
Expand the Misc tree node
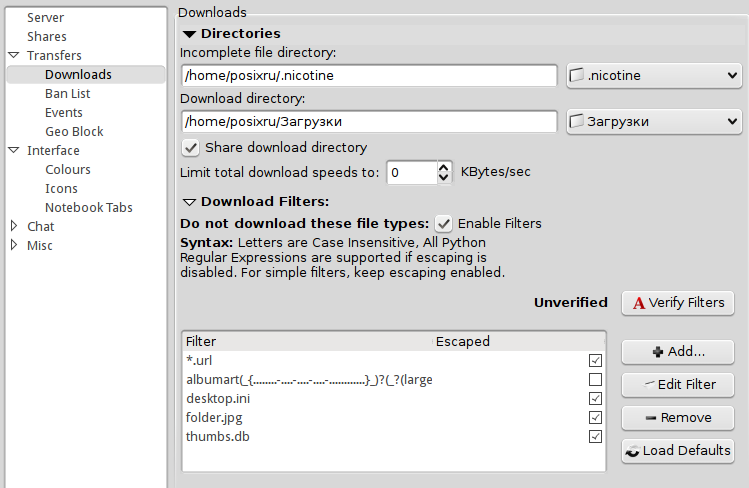[x=14, y=245]
